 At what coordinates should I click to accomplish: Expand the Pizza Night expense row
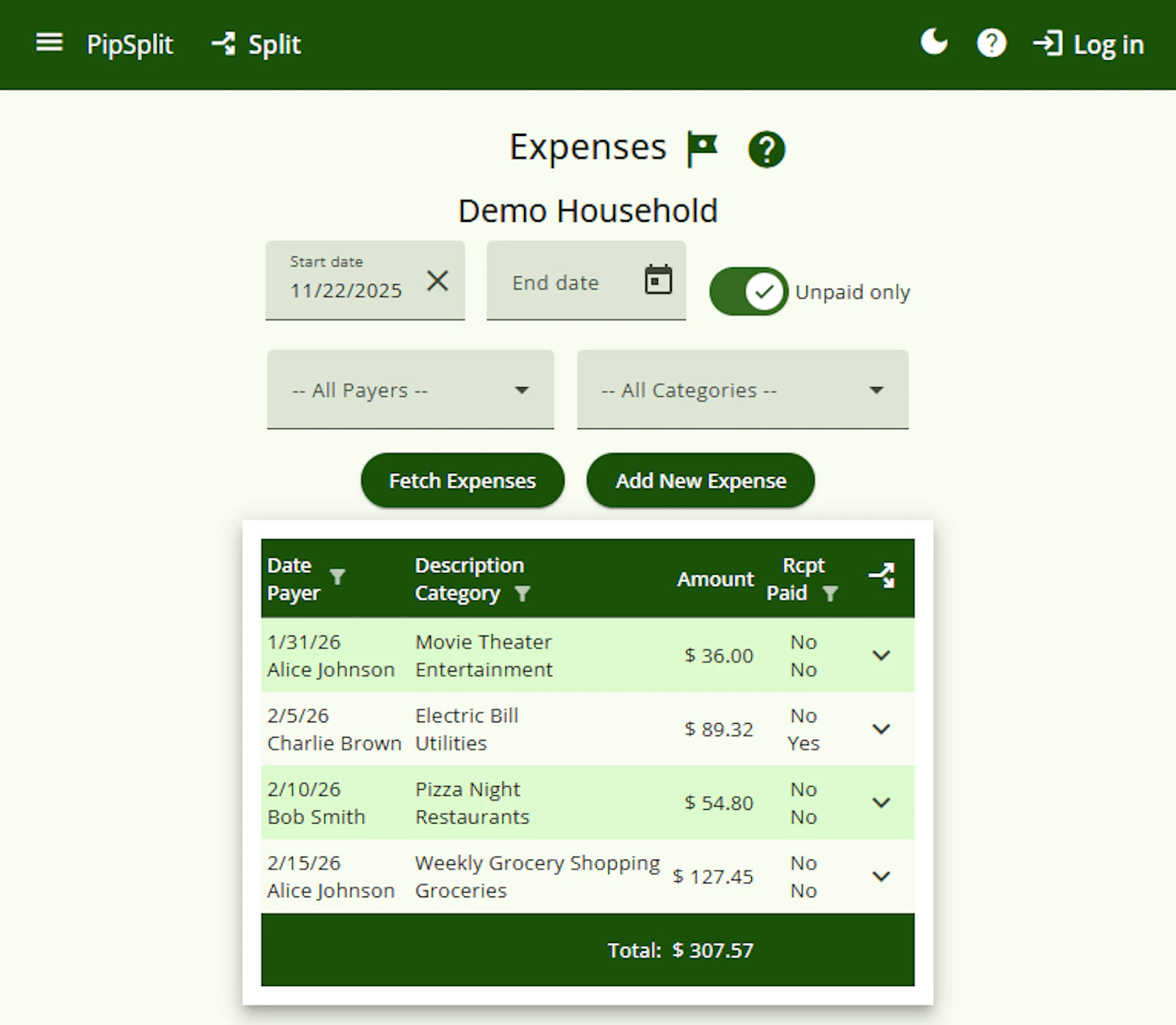point(881,802)
